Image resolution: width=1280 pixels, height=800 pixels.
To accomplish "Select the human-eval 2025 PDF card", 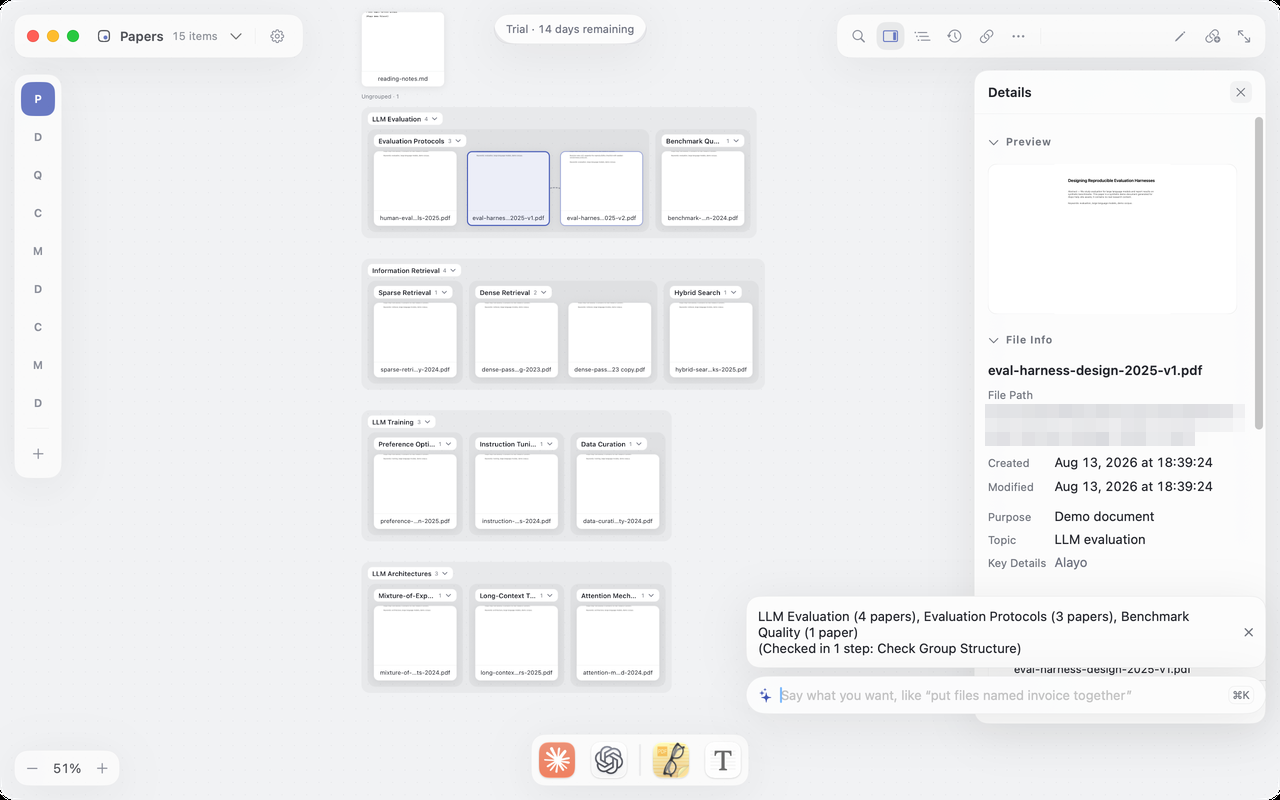I will click(x=415, y=188).
